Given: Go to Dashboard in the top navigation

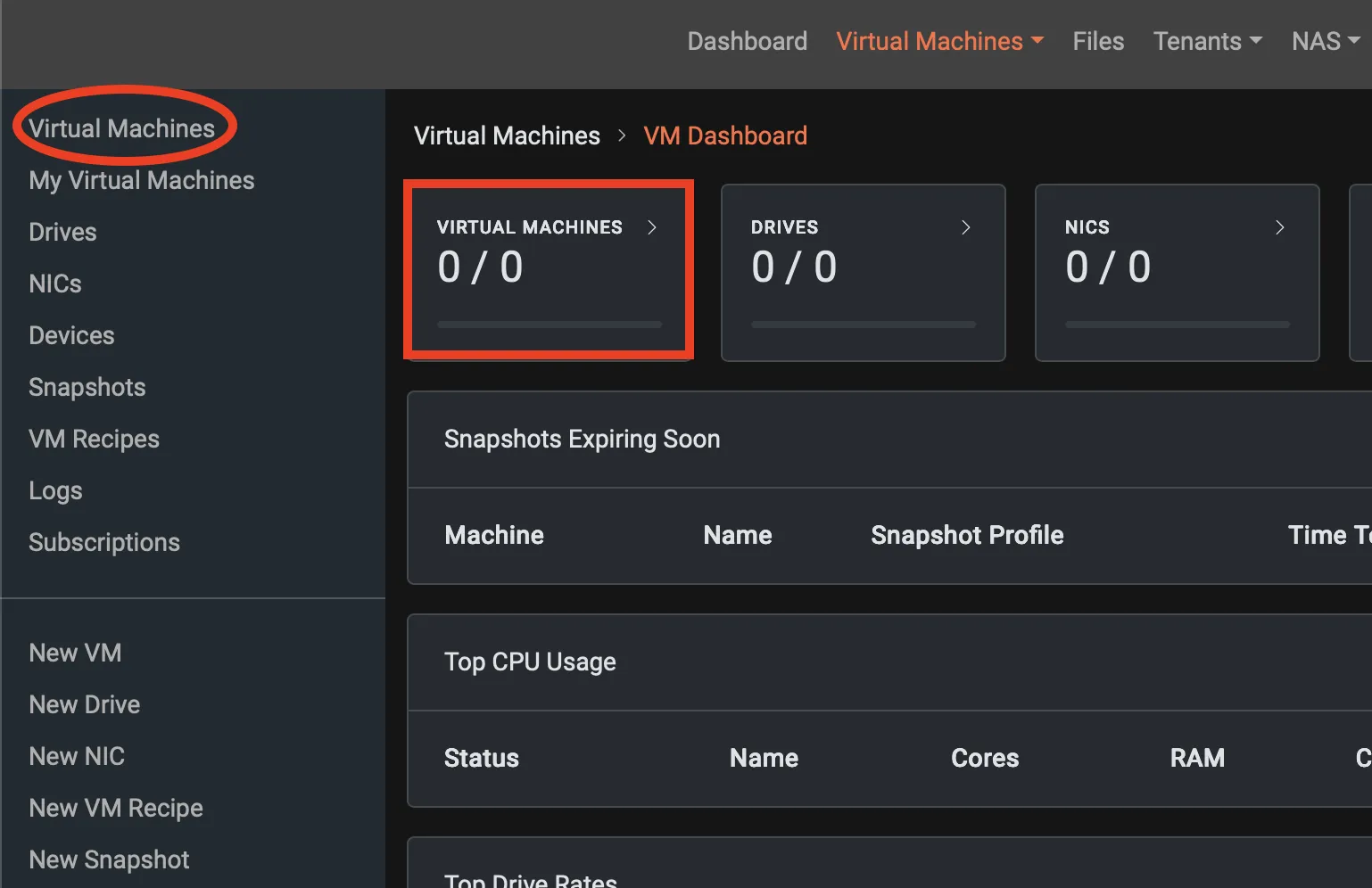Looking at the screenshot, I should (747, 40).
